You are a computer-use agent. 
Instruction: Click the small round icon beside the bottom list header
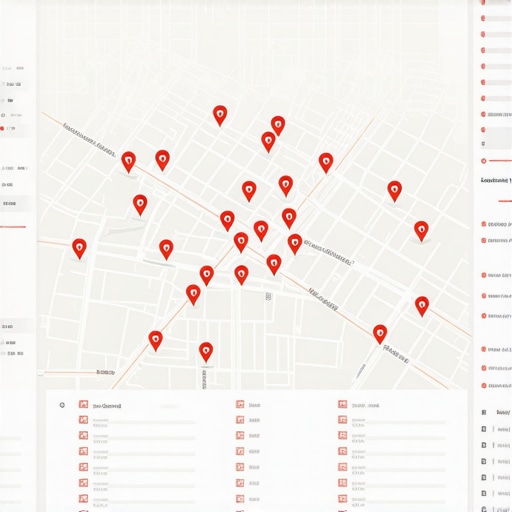(62, 405)
